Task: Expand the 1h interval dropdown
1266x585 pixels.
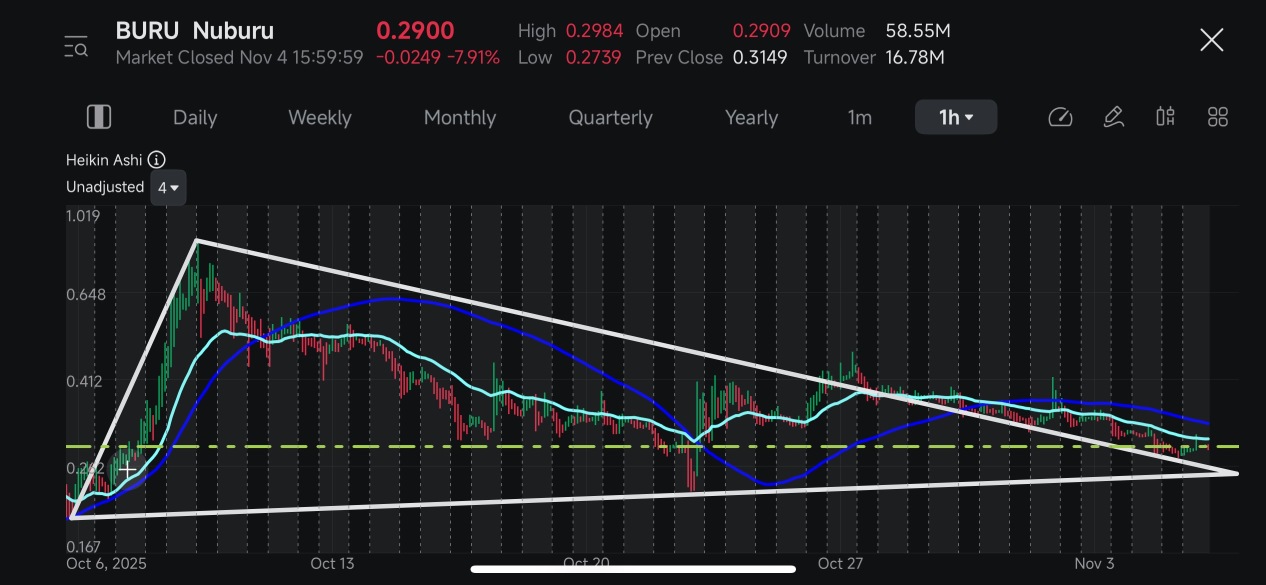Action: (955, 117)
